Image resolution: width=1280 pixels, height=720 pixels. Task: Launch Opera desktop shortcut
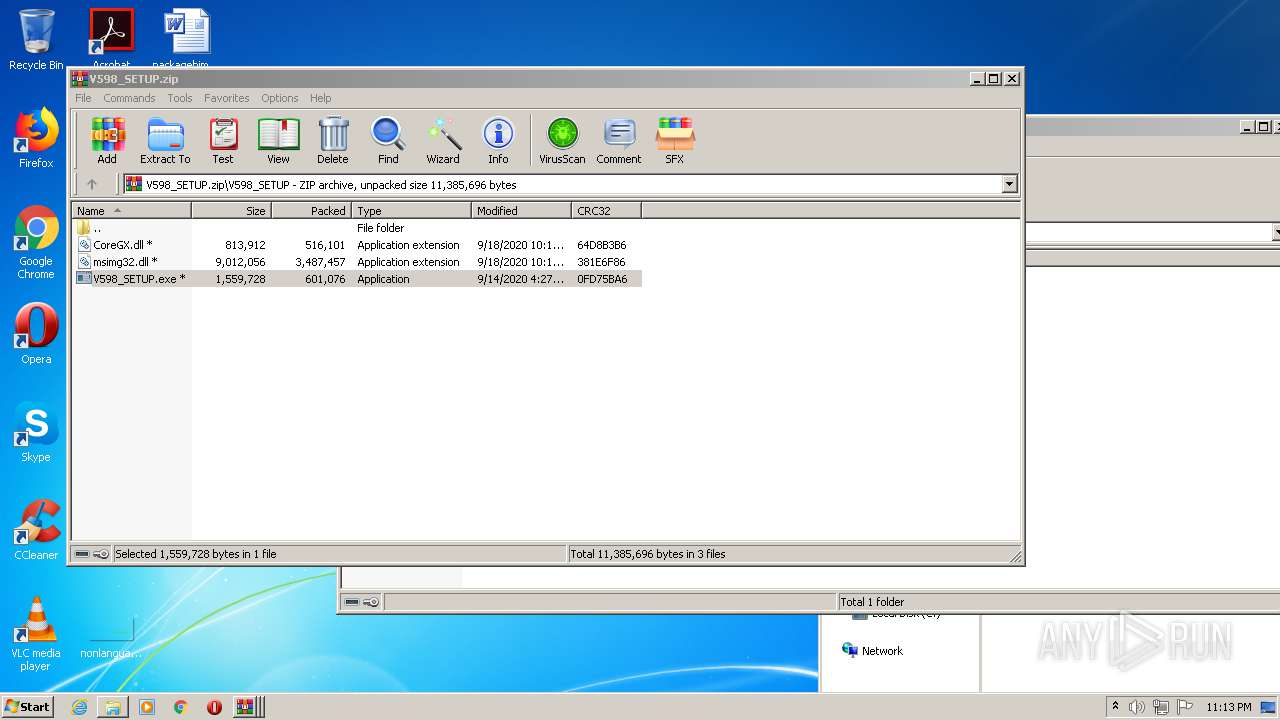(36, 335)
